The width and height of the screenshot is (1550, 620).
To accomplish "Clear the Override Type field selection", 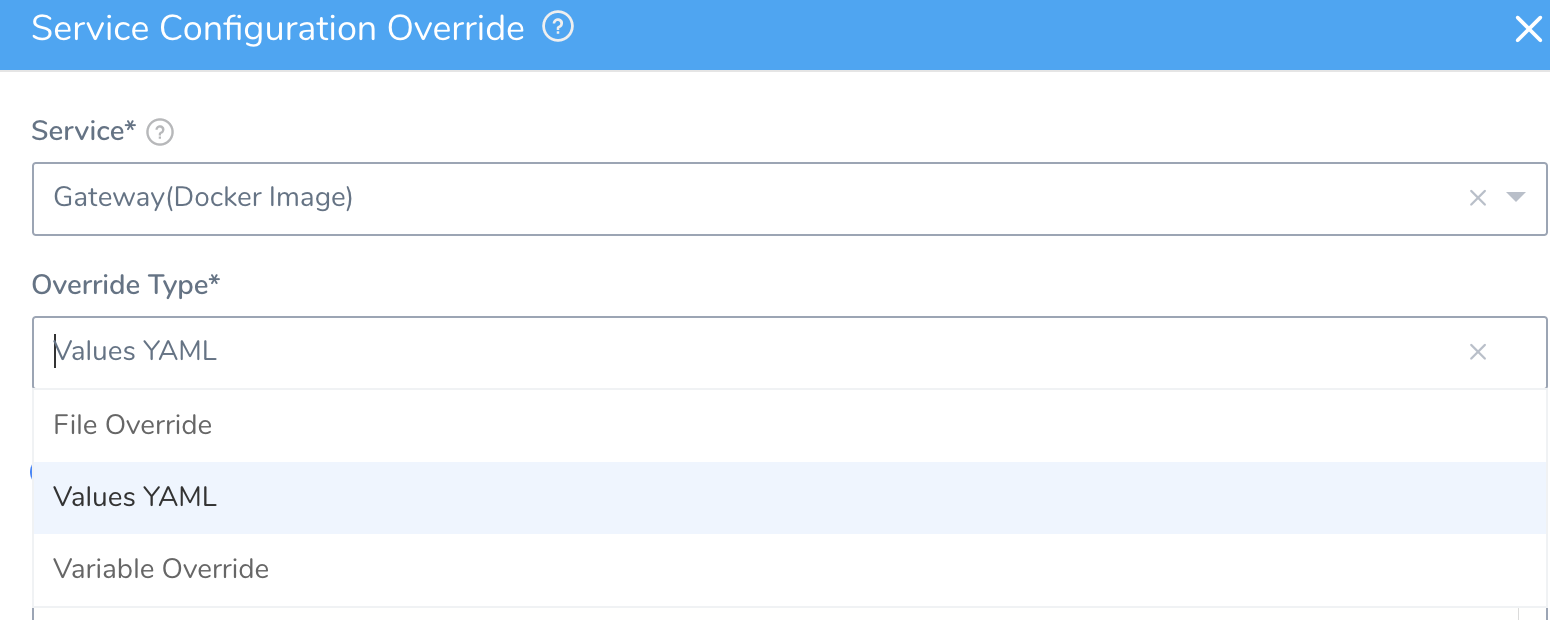I will point(1477,352).
